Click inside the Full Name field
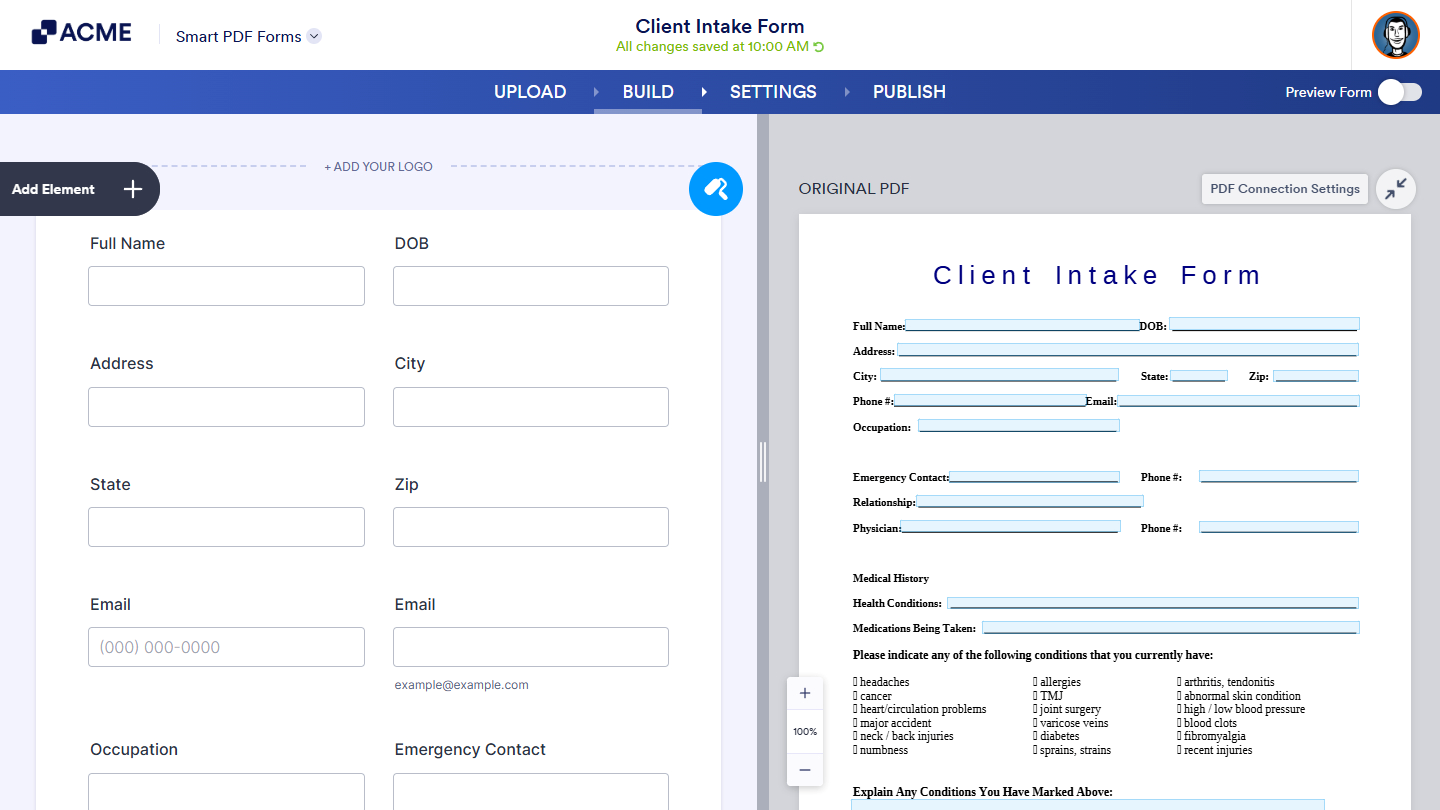The image size is (1440, 810). point(226,286)
